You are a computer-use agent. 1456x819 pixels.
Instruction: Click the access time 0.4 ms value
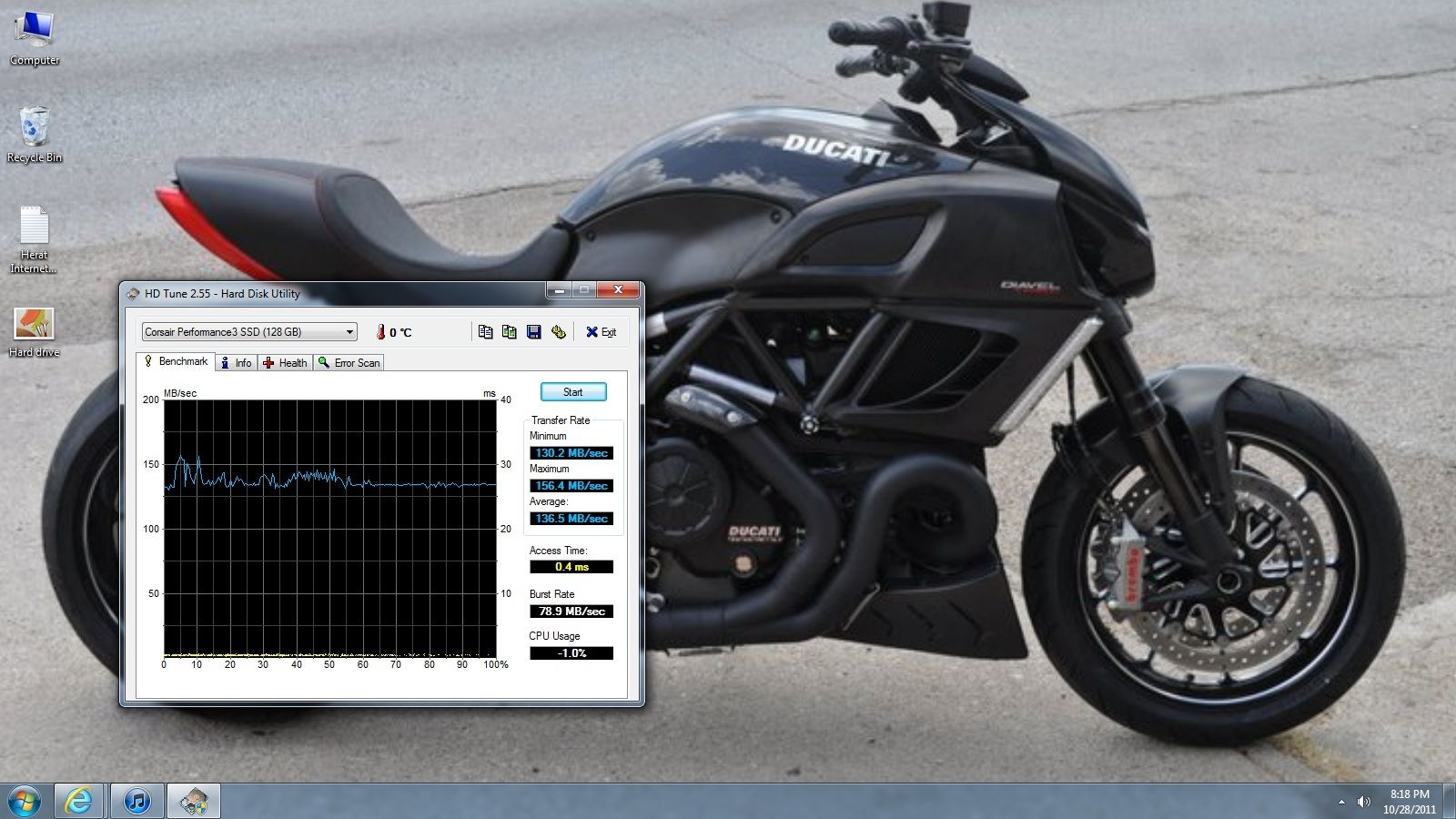(571, 567)
